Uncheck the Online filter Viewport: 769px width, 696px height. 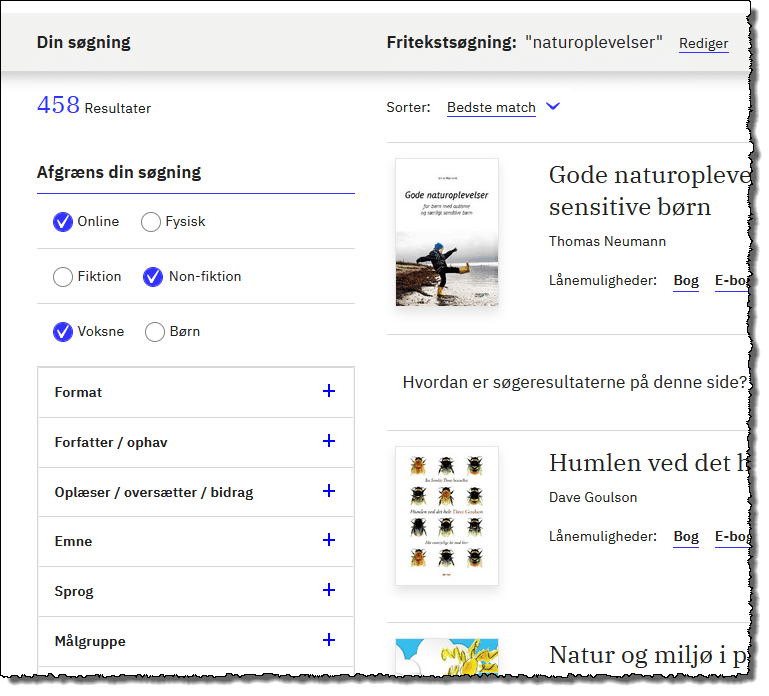point(63,222)
